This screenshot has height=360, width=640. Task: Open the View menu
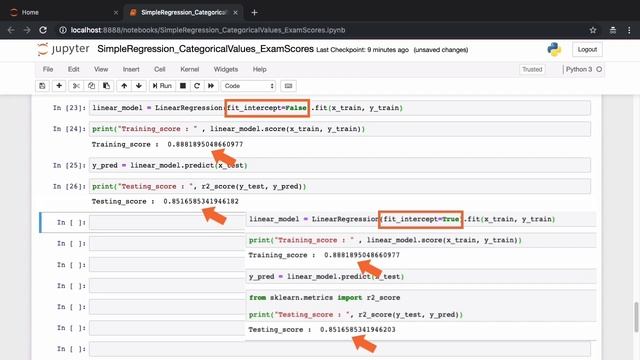point(101,69)
